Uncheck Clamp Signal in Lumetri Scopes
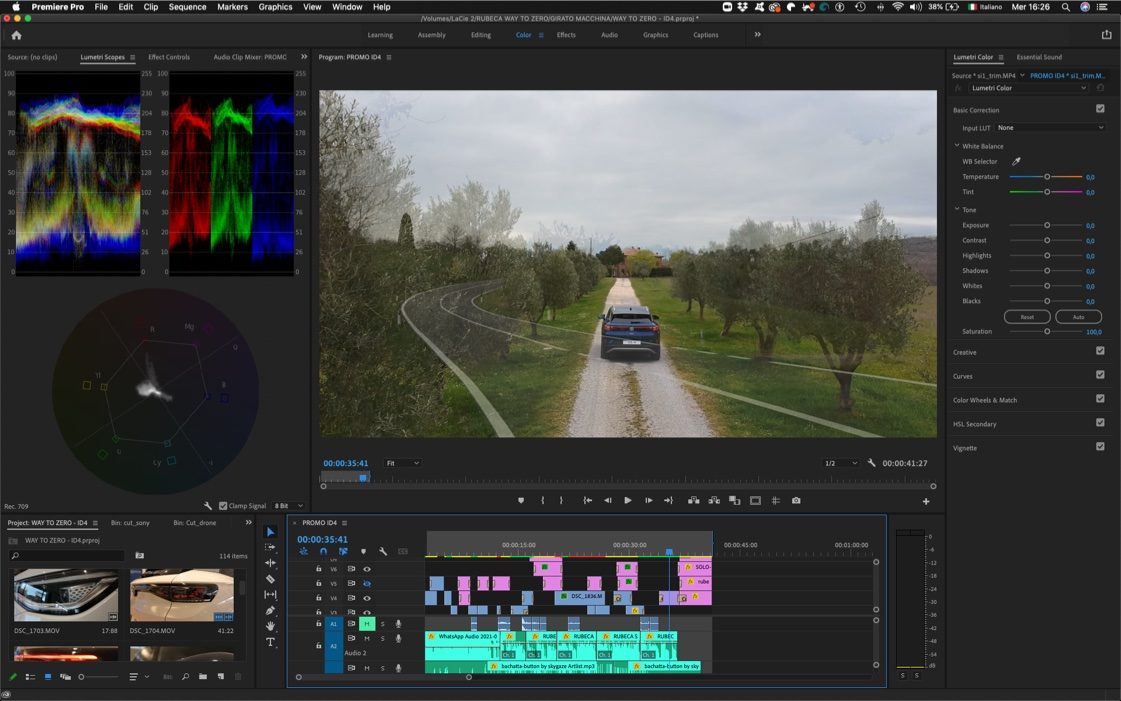1121x701 pixels. point(223,506)
